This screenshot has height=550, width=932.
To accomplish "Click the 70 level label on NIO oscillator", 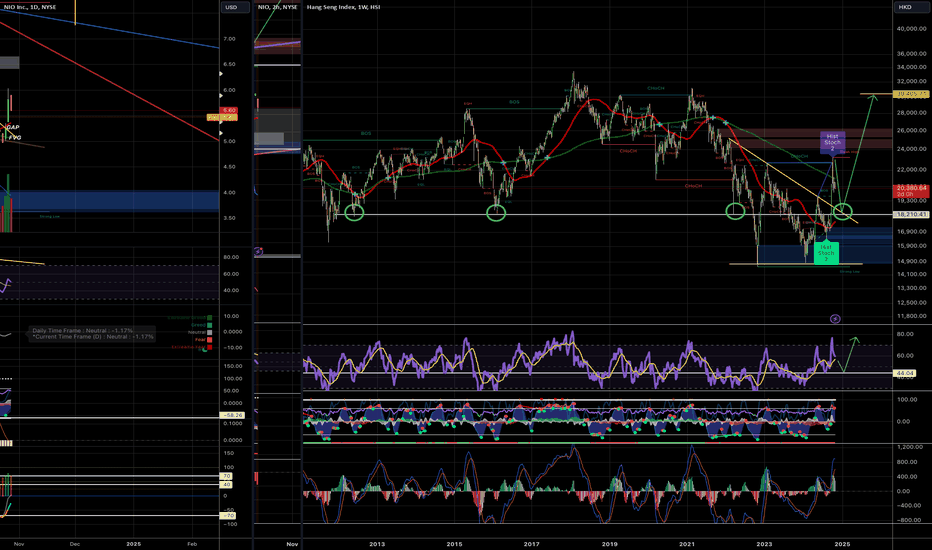I will tap(226, 476).
